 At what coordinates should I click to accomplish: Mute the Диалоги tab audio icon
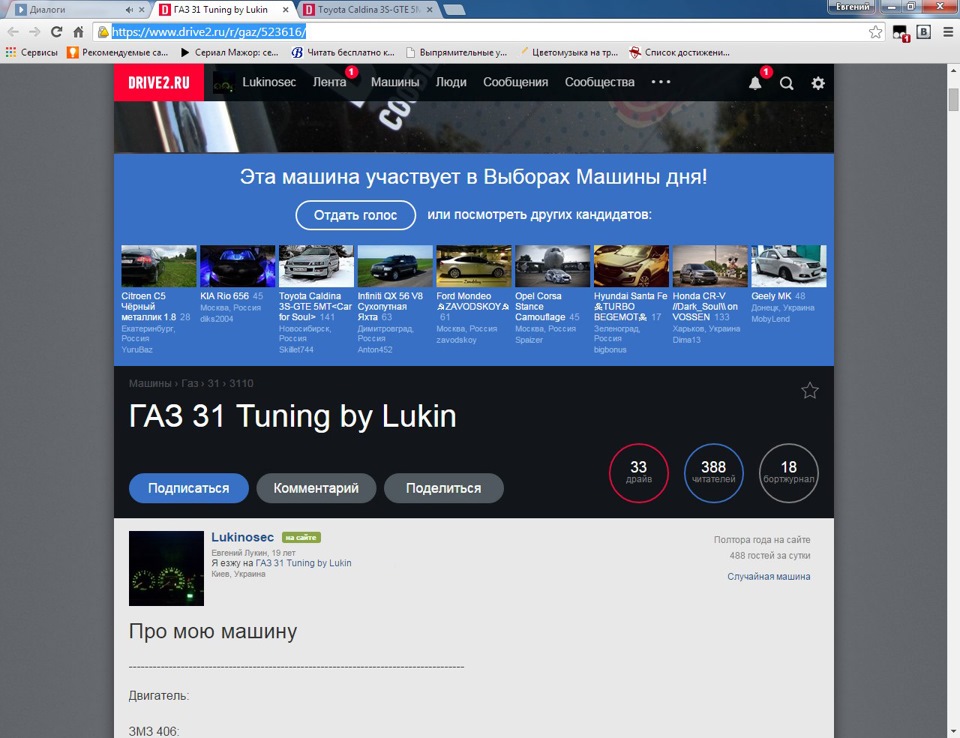pos(129,10)
